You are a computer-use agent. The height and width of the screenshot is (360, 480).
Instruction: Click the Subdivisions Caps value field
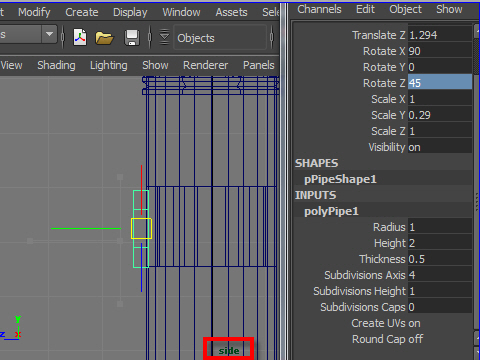pos(440,307)
